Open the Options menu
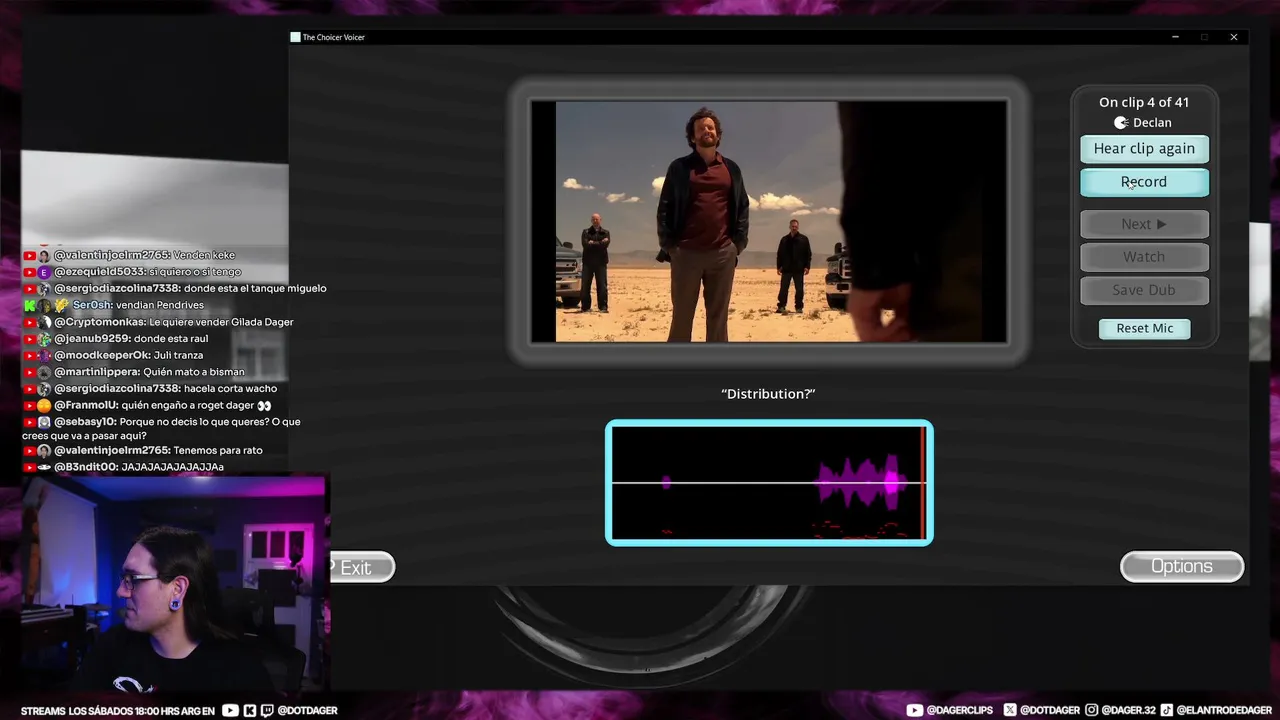Viewport: 1280px width, 720px height. click(x=1182, y=566)
